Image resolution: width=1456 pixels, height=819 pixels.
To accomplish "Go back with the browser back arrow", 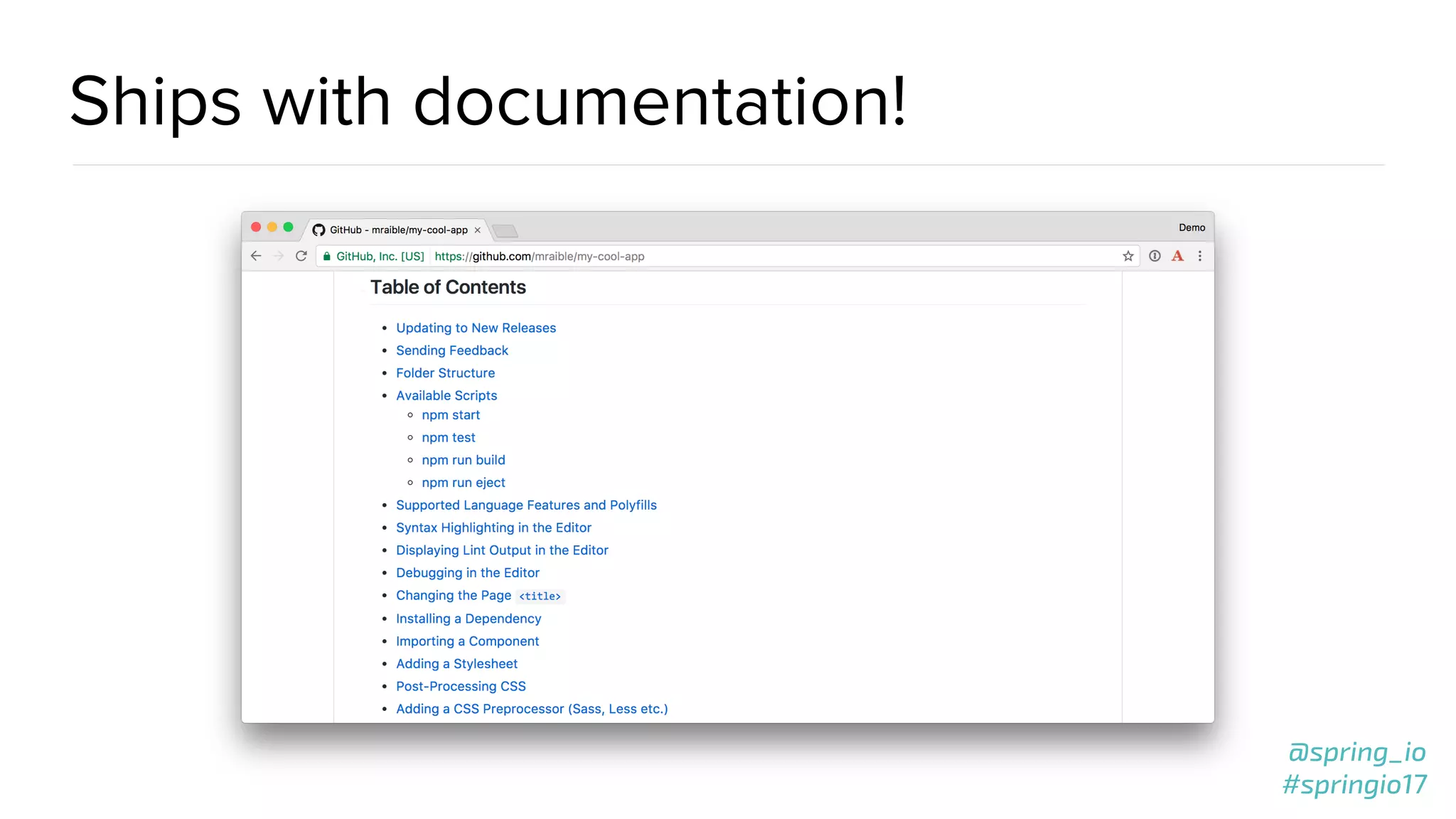I will (x=256, y=256).
